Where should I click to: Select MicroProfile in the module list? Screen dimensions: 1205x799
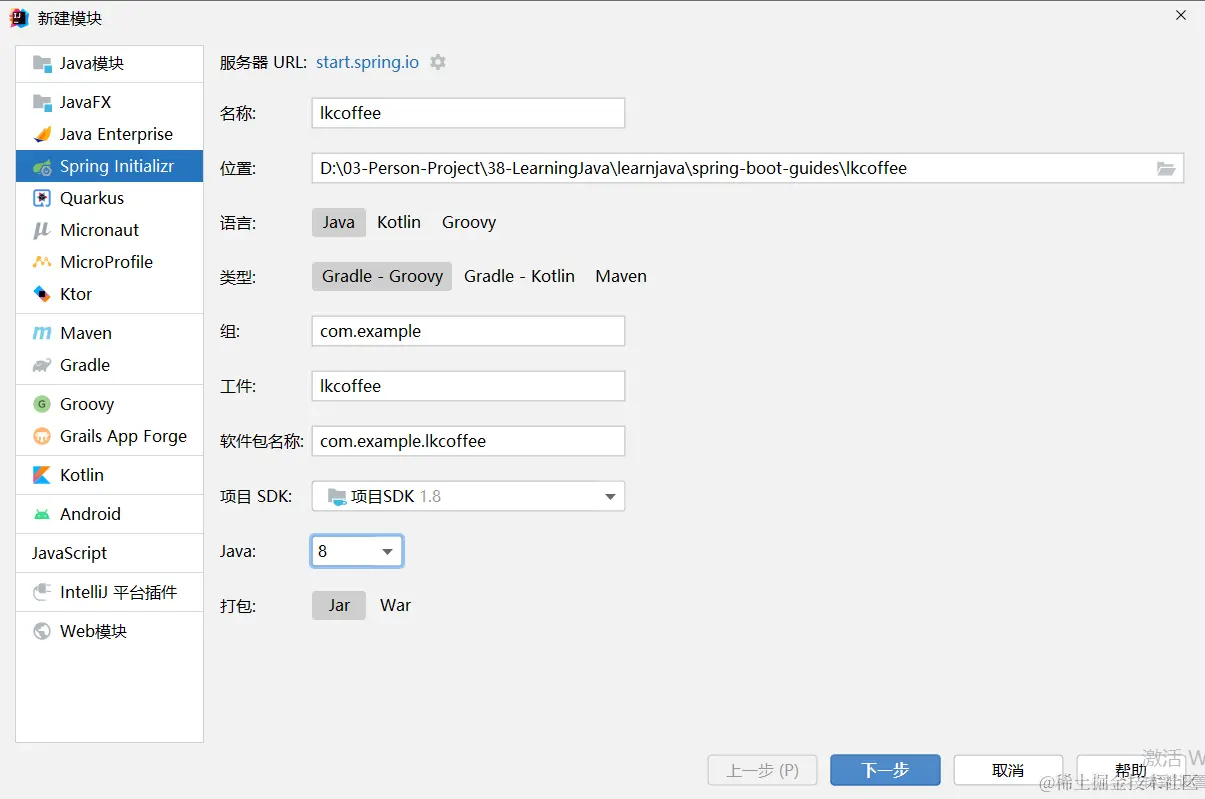pos(109,262)
